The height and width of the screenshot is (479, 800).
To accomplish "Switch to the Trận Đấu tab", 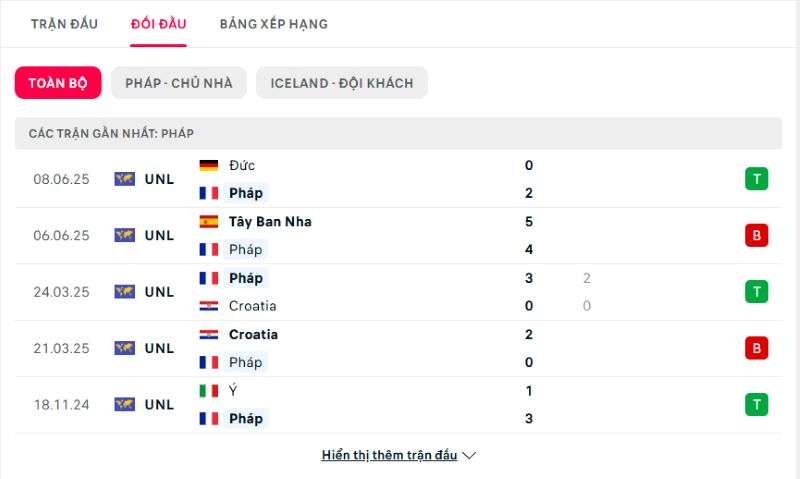I will [64, 24].
